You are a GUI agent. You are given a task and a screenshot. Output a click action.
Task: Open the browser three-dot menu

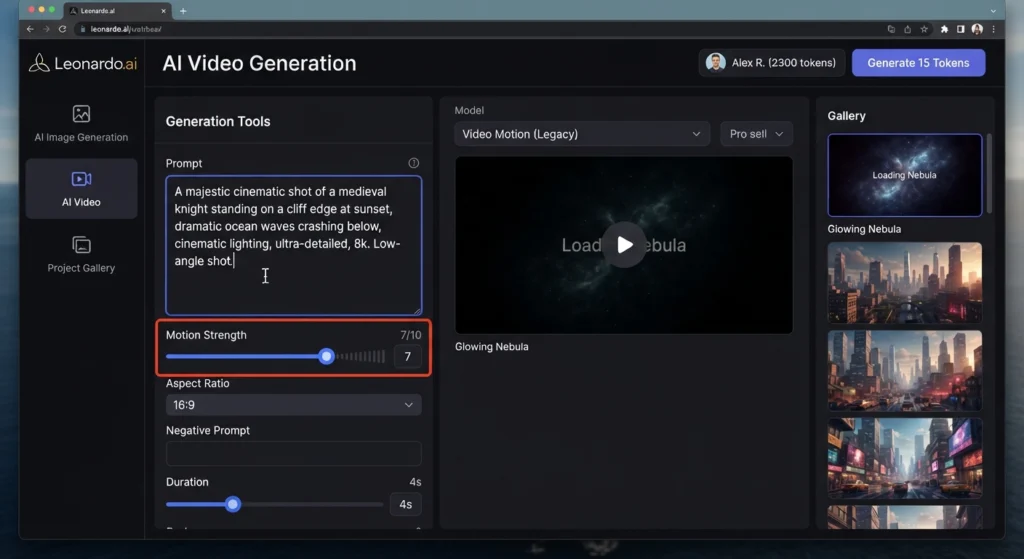point(993,29)
